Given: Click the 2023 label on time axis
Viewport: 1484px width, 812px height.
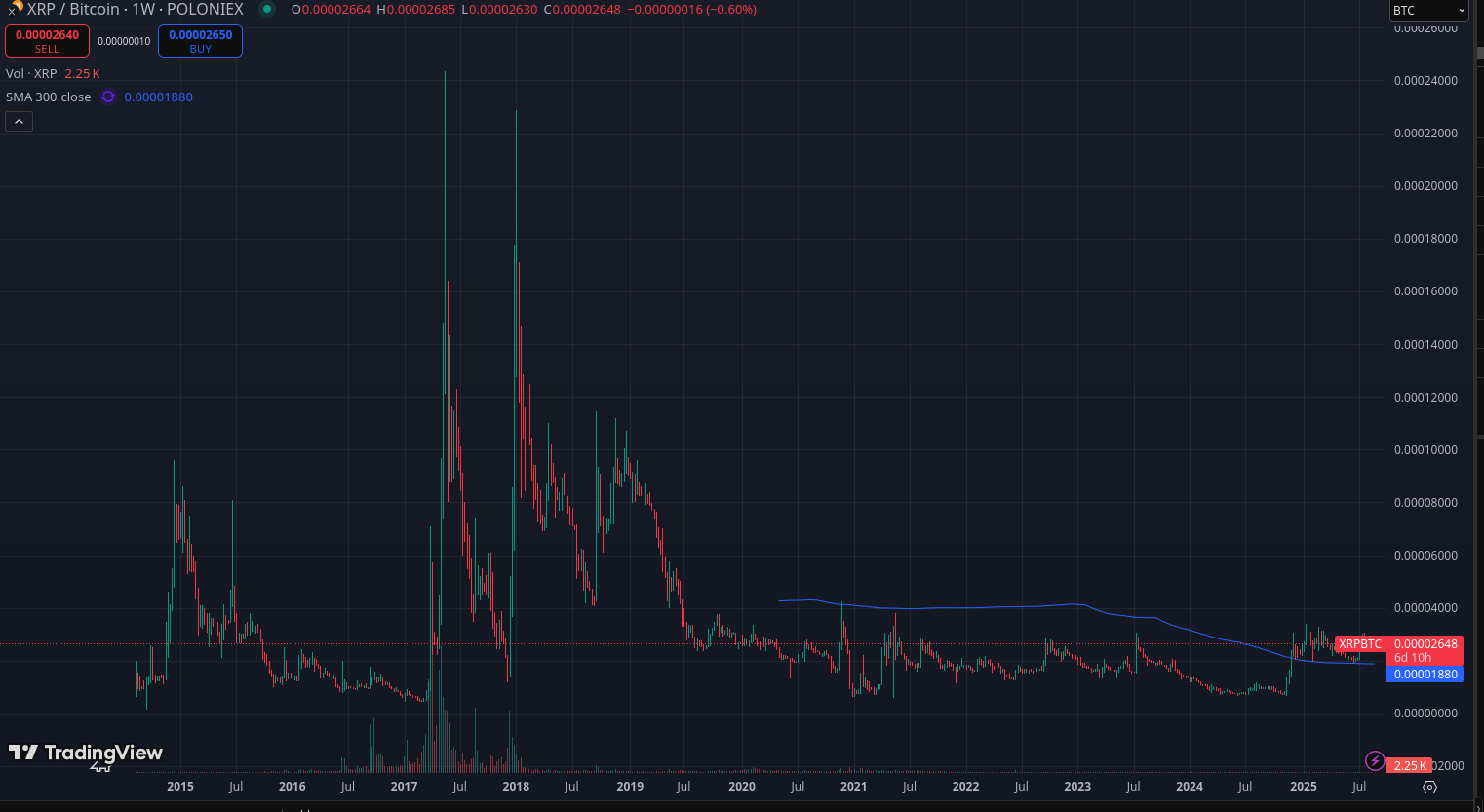Looking at the screenshot, I should [x=1077, y=787].
